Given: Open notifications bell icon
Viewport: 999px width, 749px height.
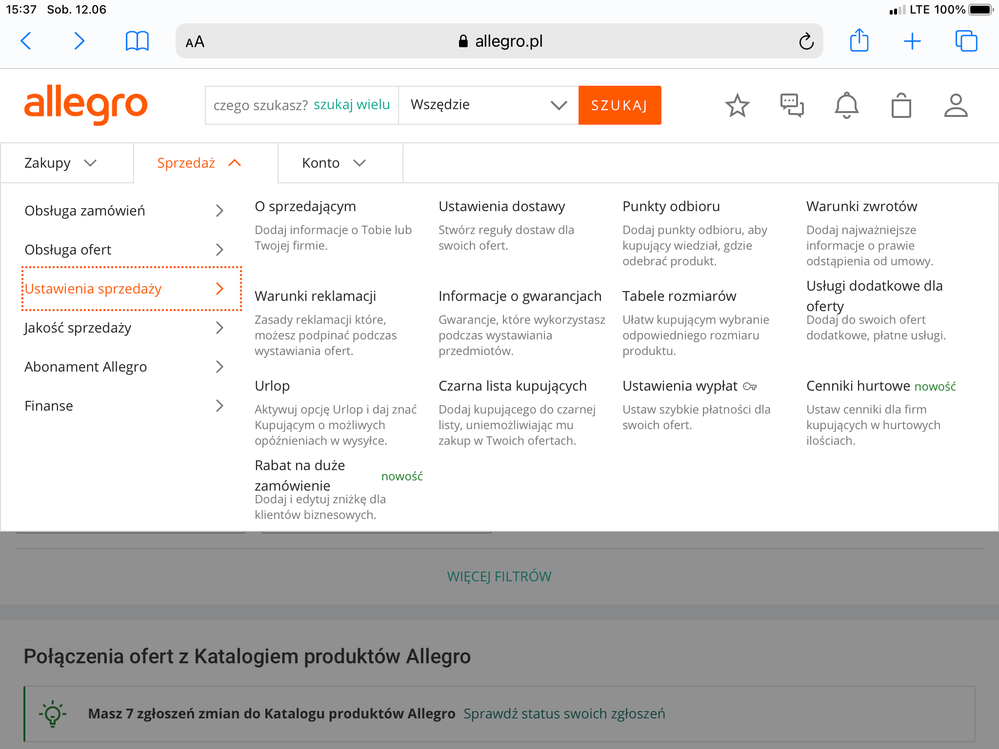Looking at the screenshot, I should click(x=847, y=105).
